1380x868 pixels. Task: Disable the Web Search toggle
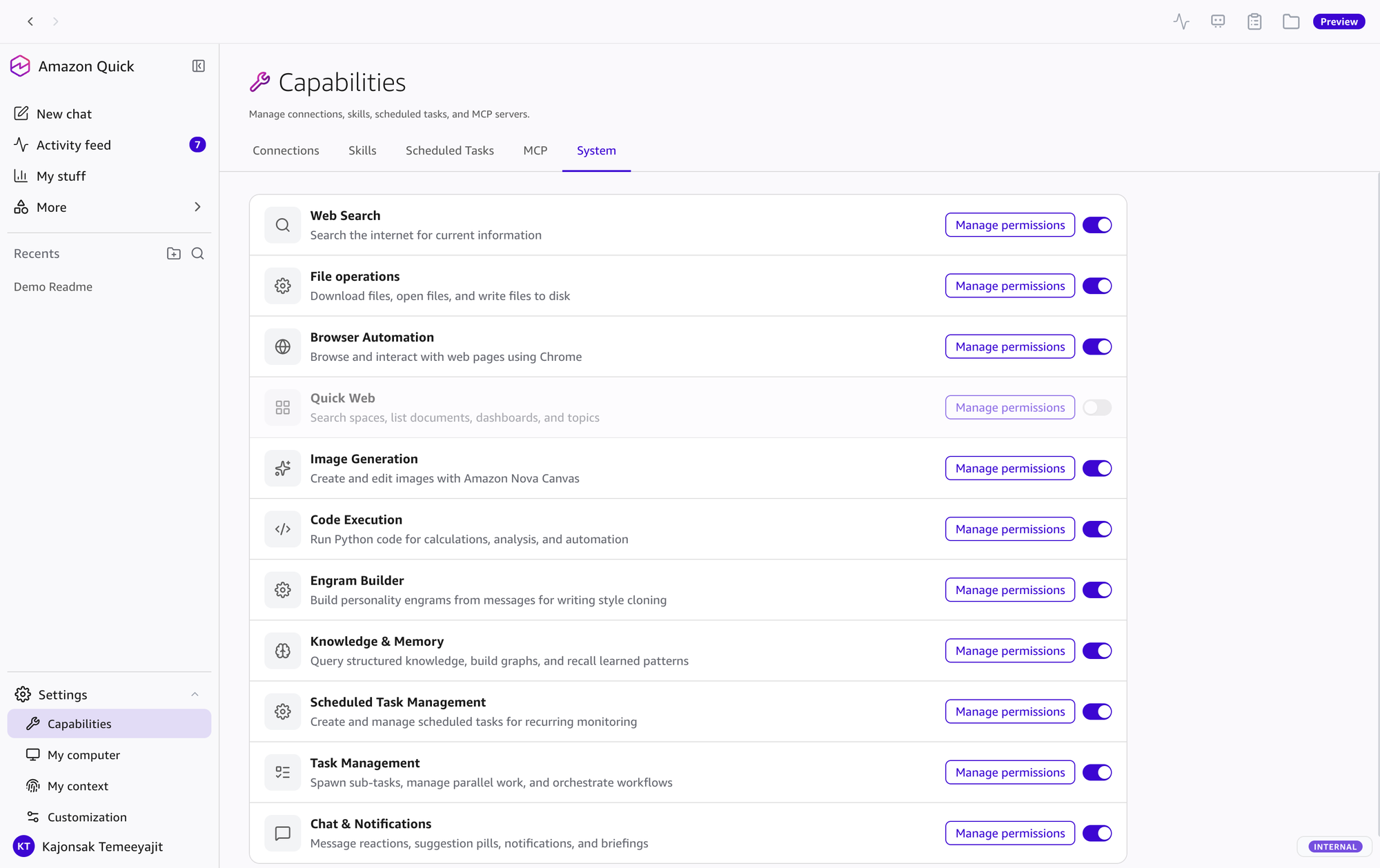pyautogui.click(x=1097, y=225)
